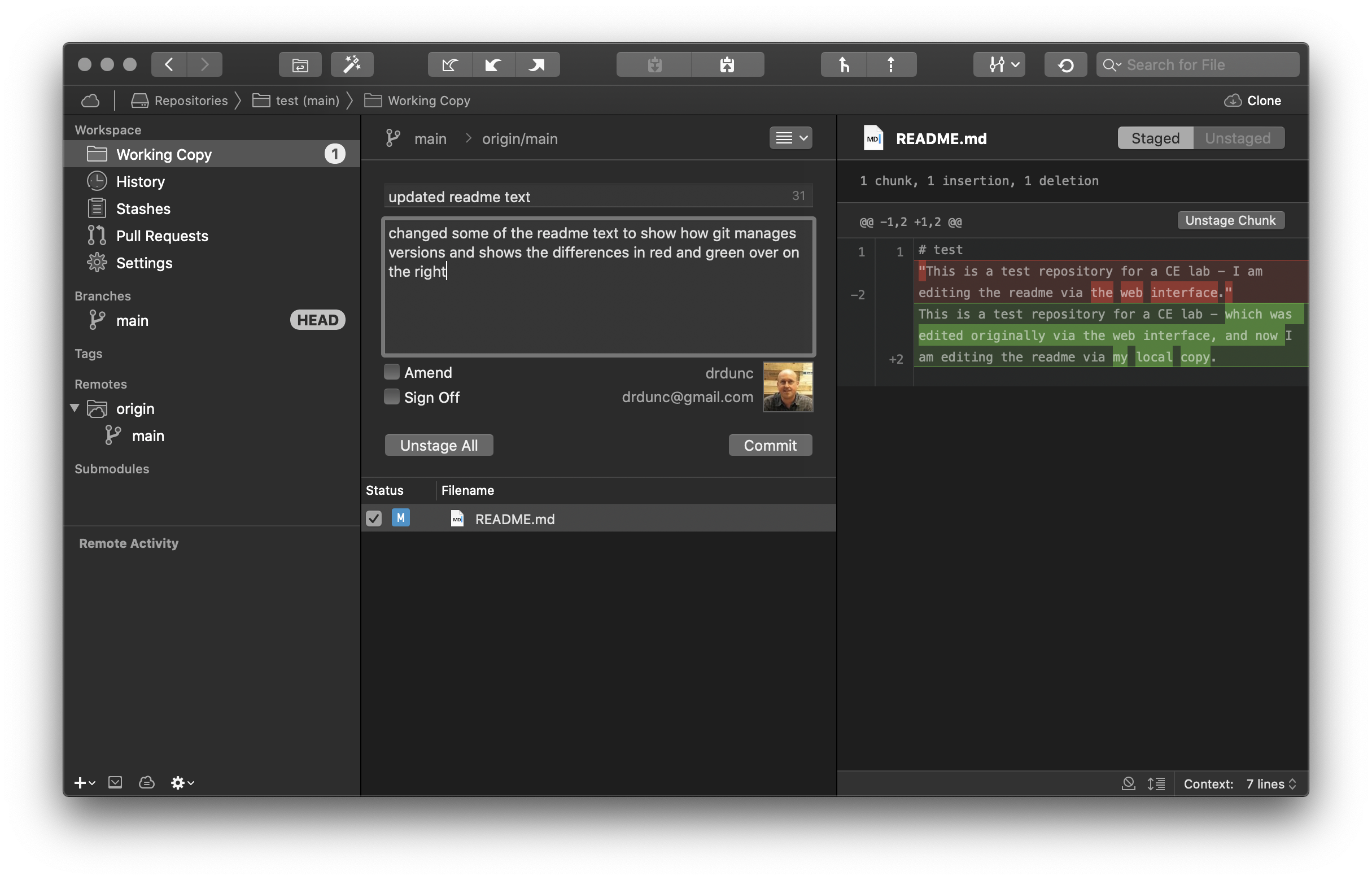Switch to the Unstaged tab
Screen dimensions: 1372x880
1238,138
